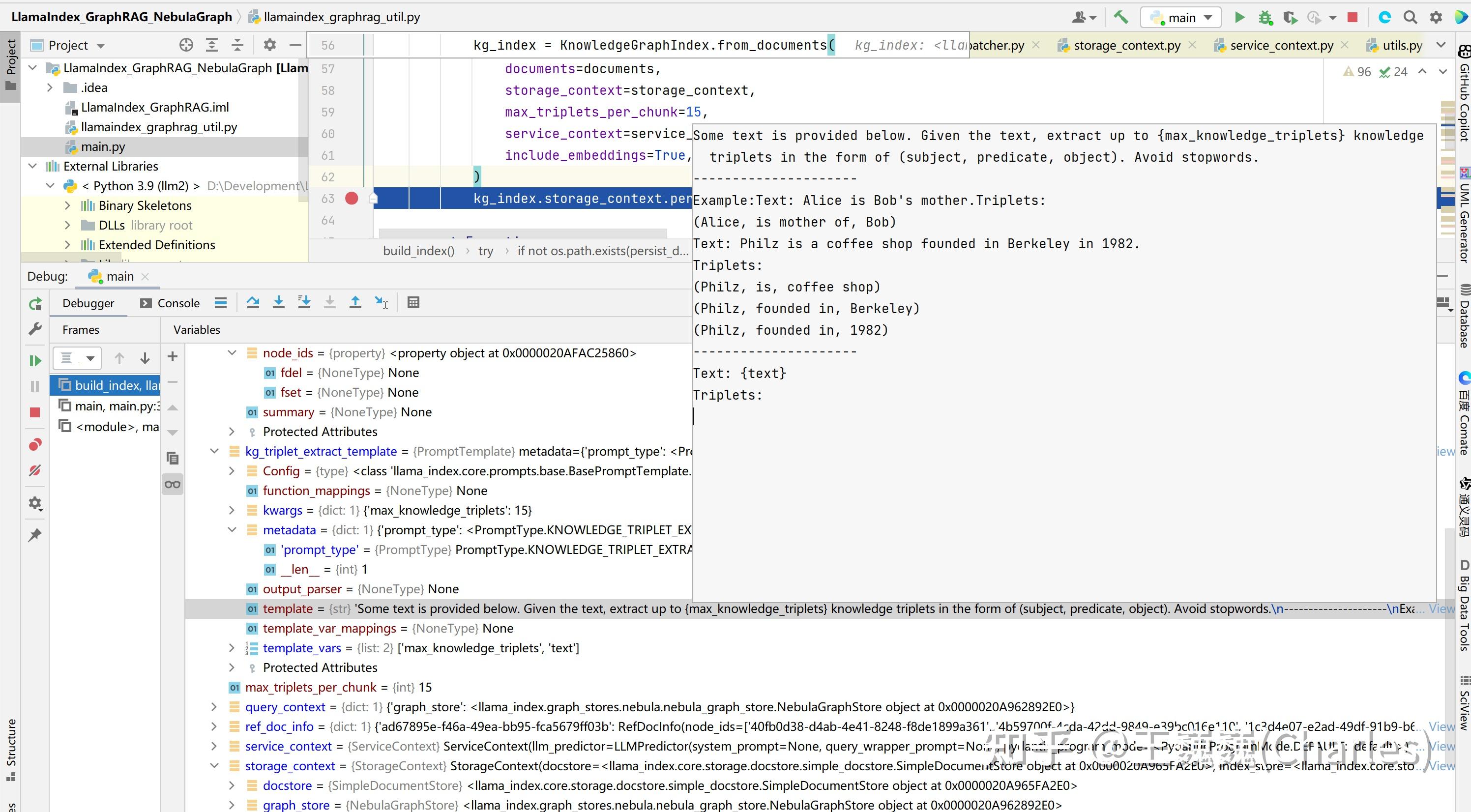Image resolution: width=1471 pixels, height=812 pixels.
Task: Open the main run configuration dropdown
Action: pos(1181,18)
